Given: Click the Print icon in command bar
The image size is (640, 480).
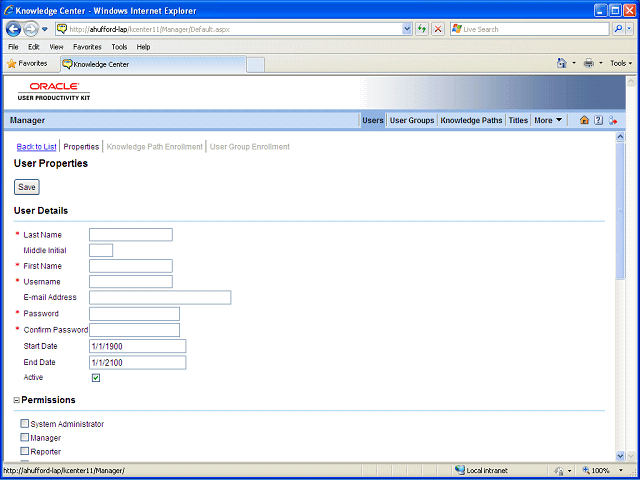Looking at the screenshot, I should pos(589,63).
